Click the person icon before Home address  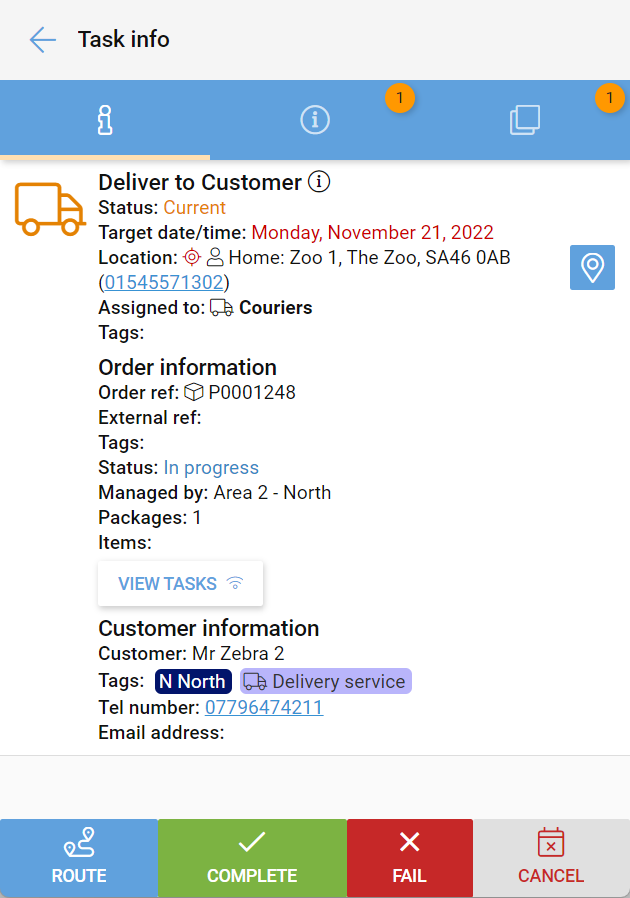click(x=215, y=257)
